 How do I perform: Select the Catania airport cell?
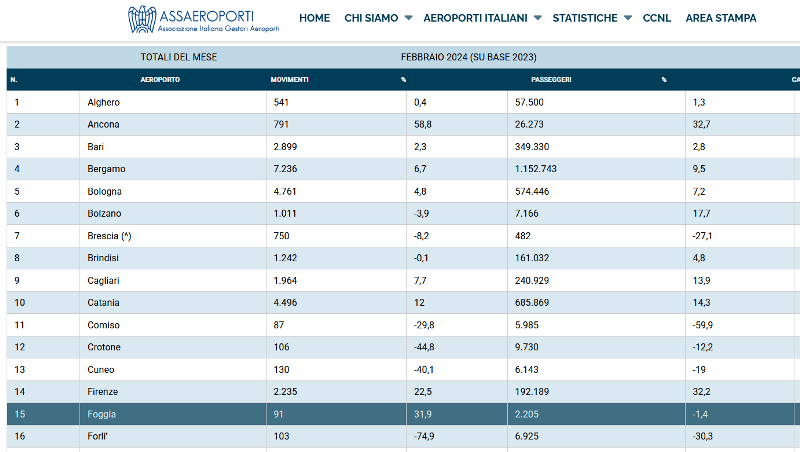(x=173, y=303)
